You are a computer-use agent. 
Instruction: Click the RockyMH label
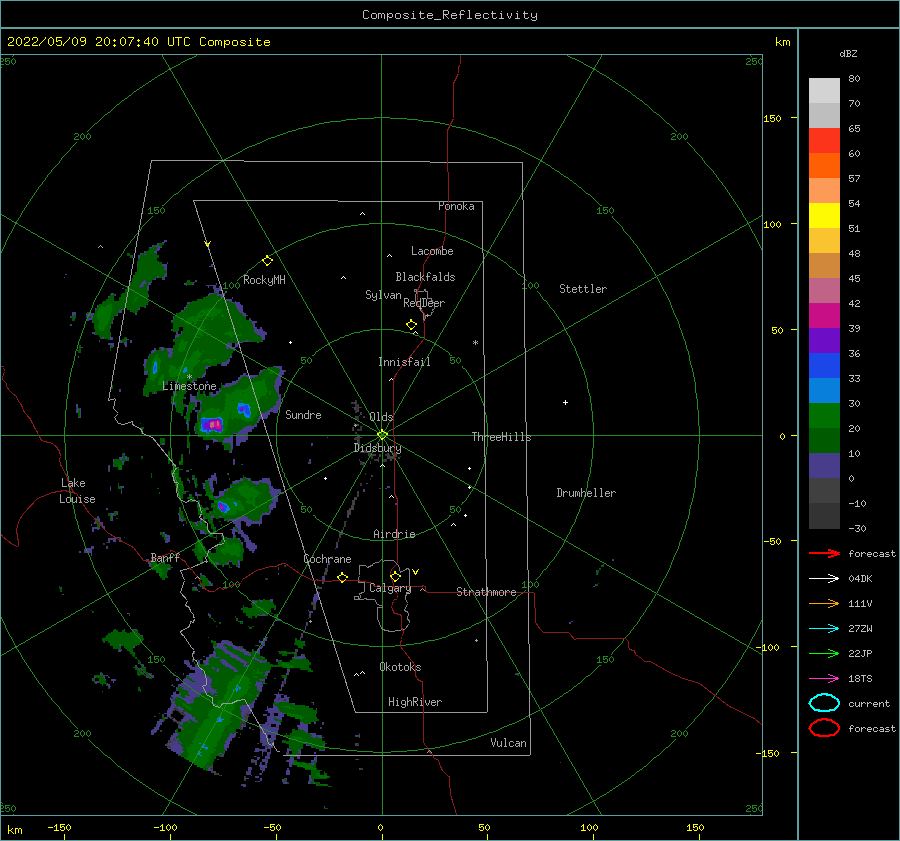[x=264, y=280]
